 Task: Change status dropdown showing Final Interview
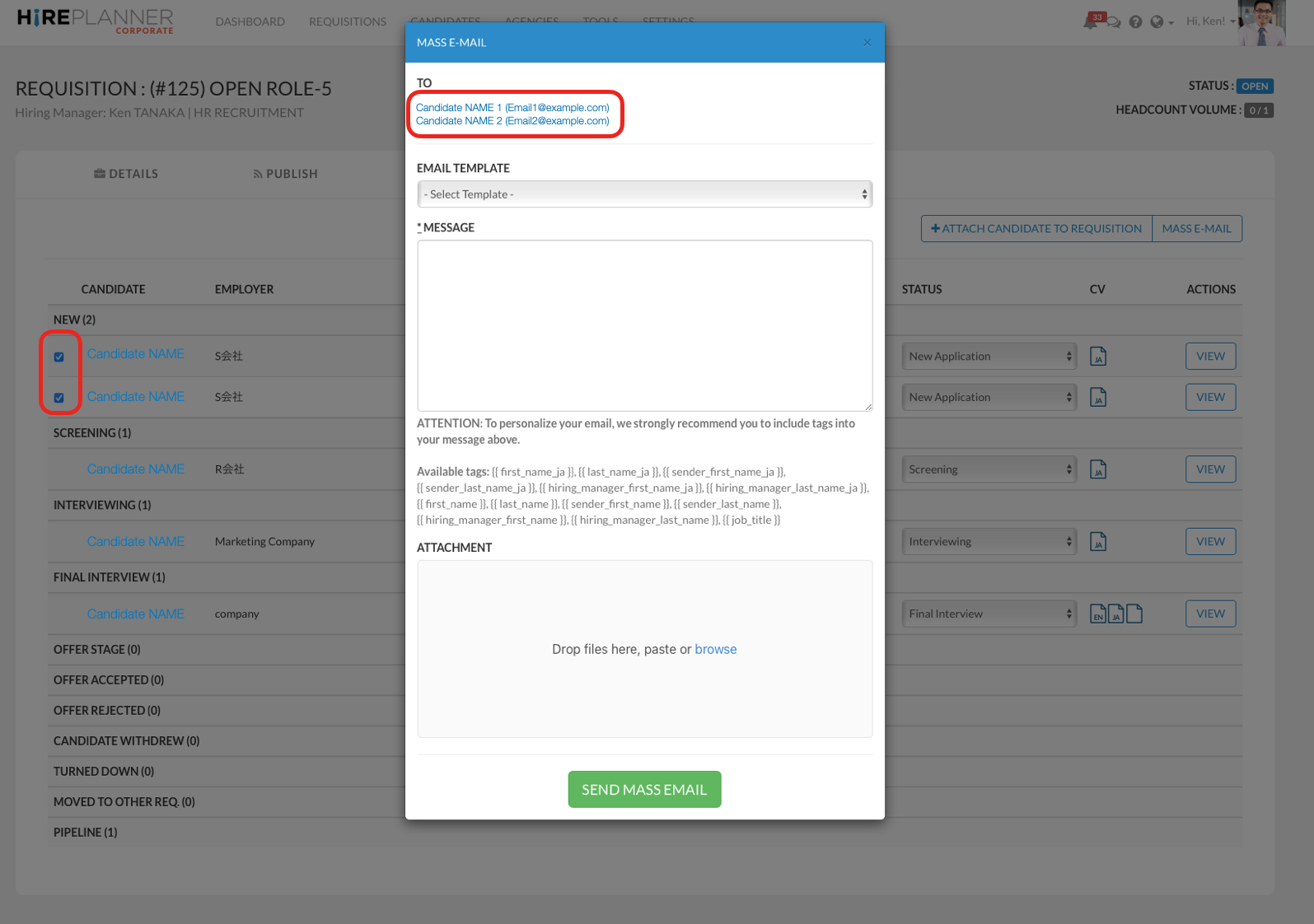click(x=989, y=614)
